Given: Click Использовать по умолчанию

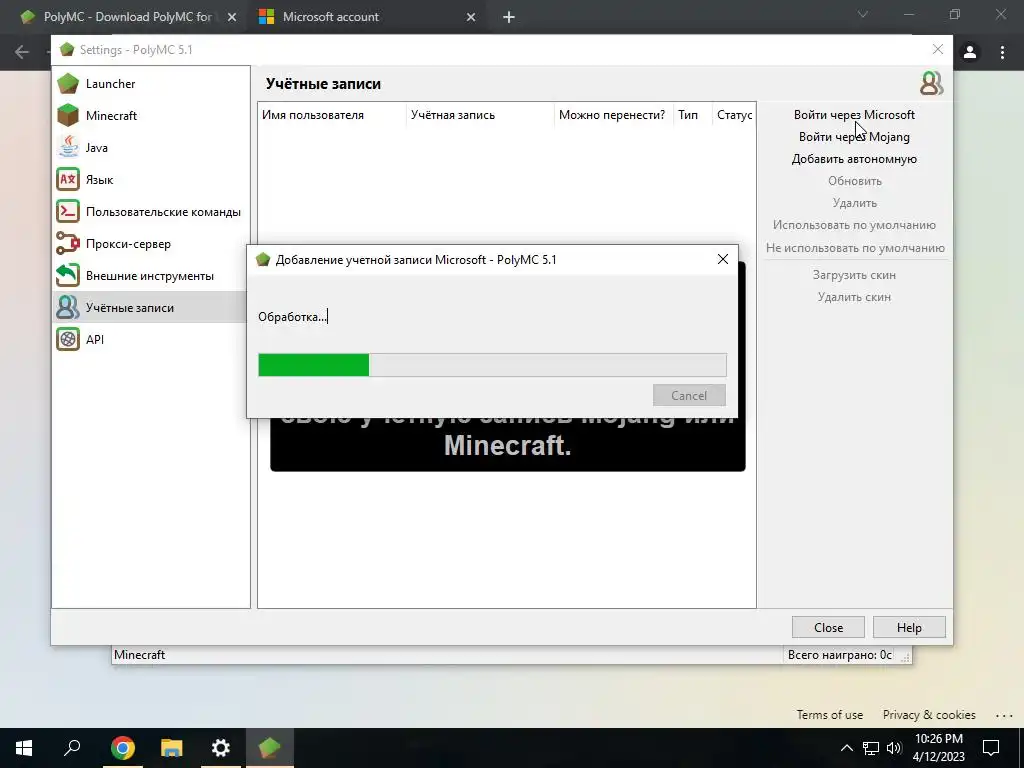Looking at the screenshot, I should point(854,225).
